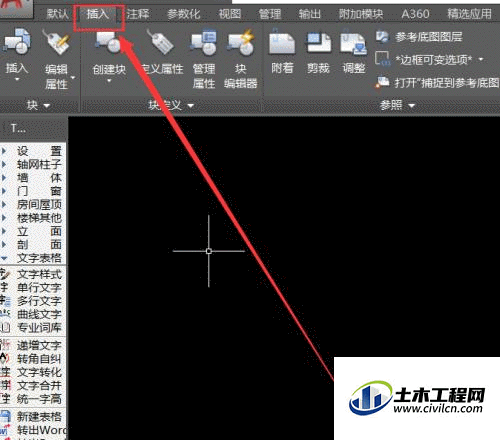Expand the 编辑属性 dropdown arrow

73,77
